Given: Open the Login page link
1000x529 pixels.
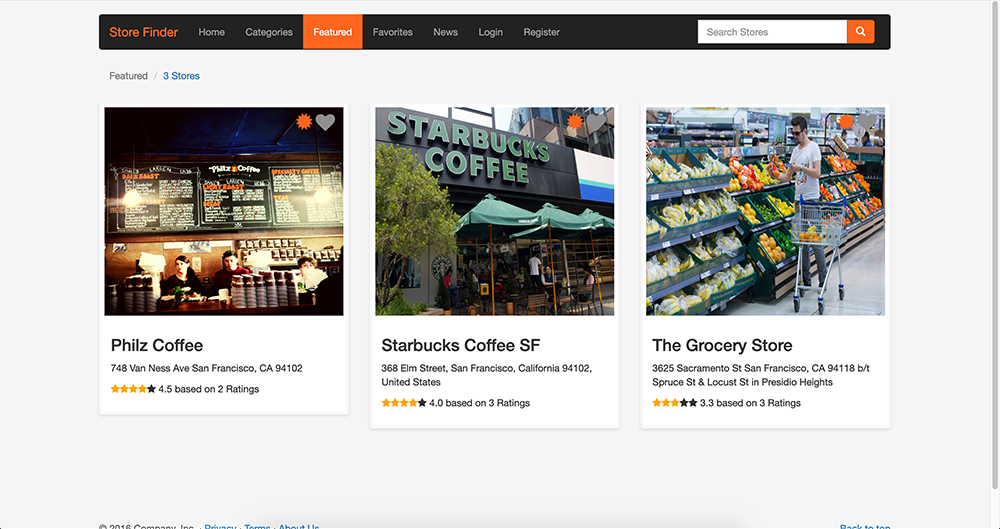Looking at the screenshot, I should click(491, 32).
